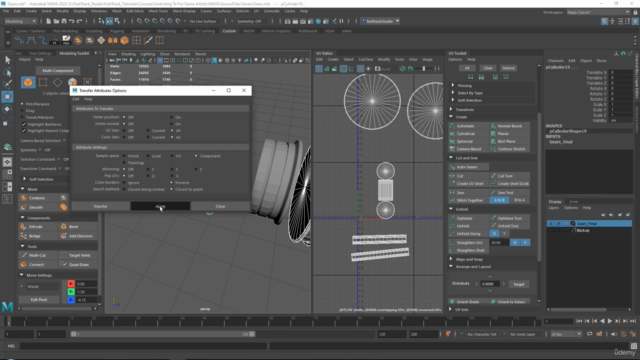Run Auto Seams in UV Toolkit
This screenshot has height=360, width=640.
468,167
